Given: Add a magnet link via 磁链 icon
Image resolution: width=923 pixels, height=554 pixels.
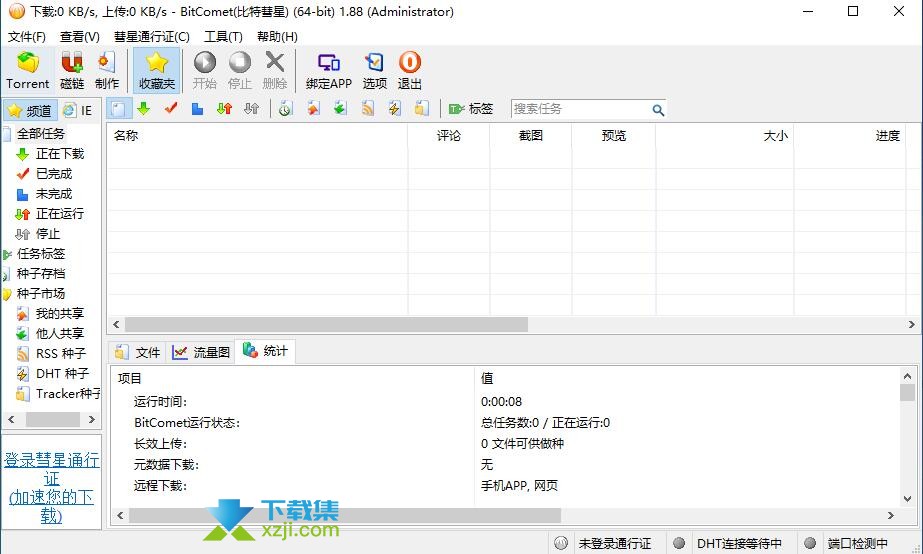Looking at the screenshot, I should [72, 71].
